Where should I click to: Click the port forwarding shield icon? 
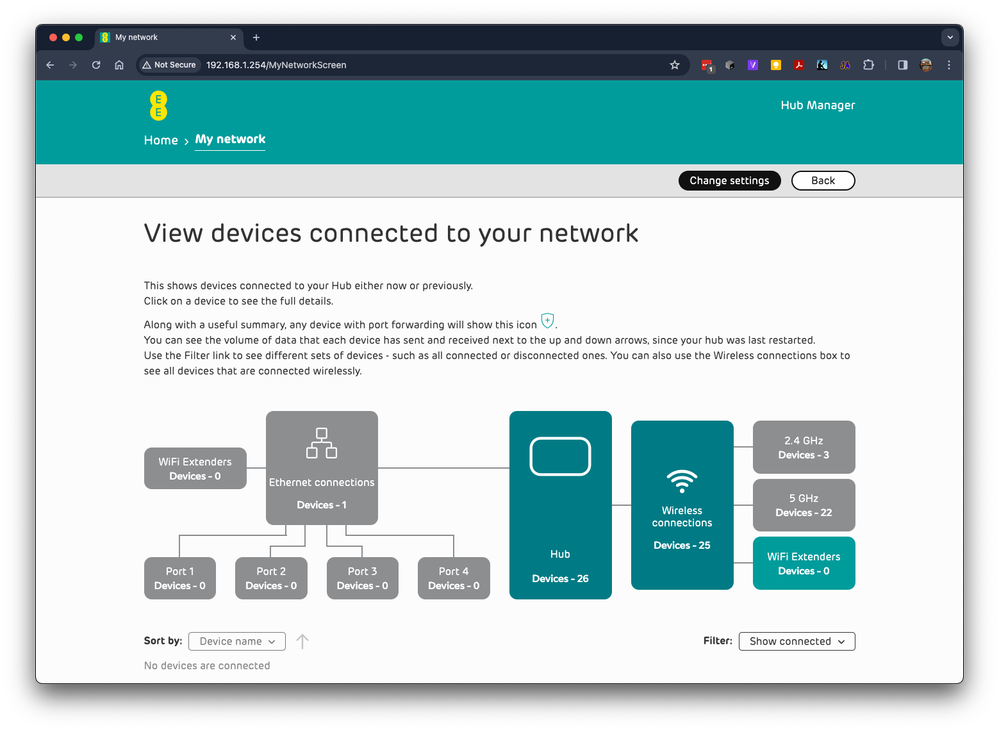coord(547,321)
